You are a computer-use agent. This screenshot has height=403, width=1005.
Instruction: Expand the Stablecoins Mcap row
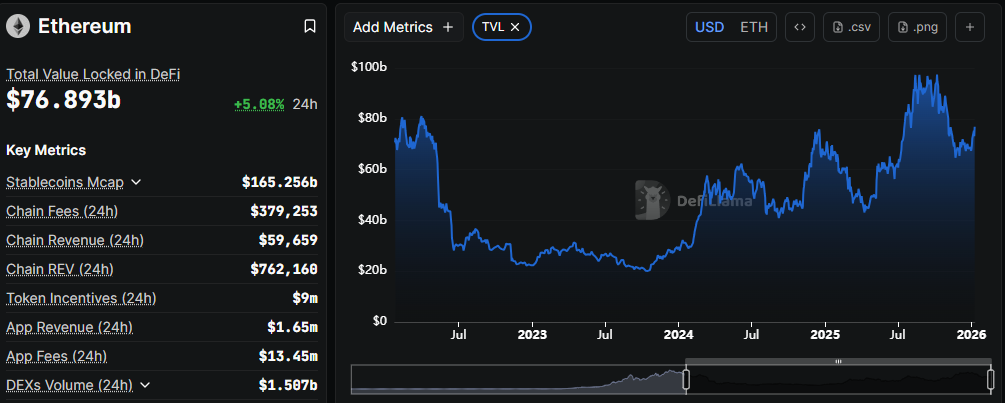[136, 182]
